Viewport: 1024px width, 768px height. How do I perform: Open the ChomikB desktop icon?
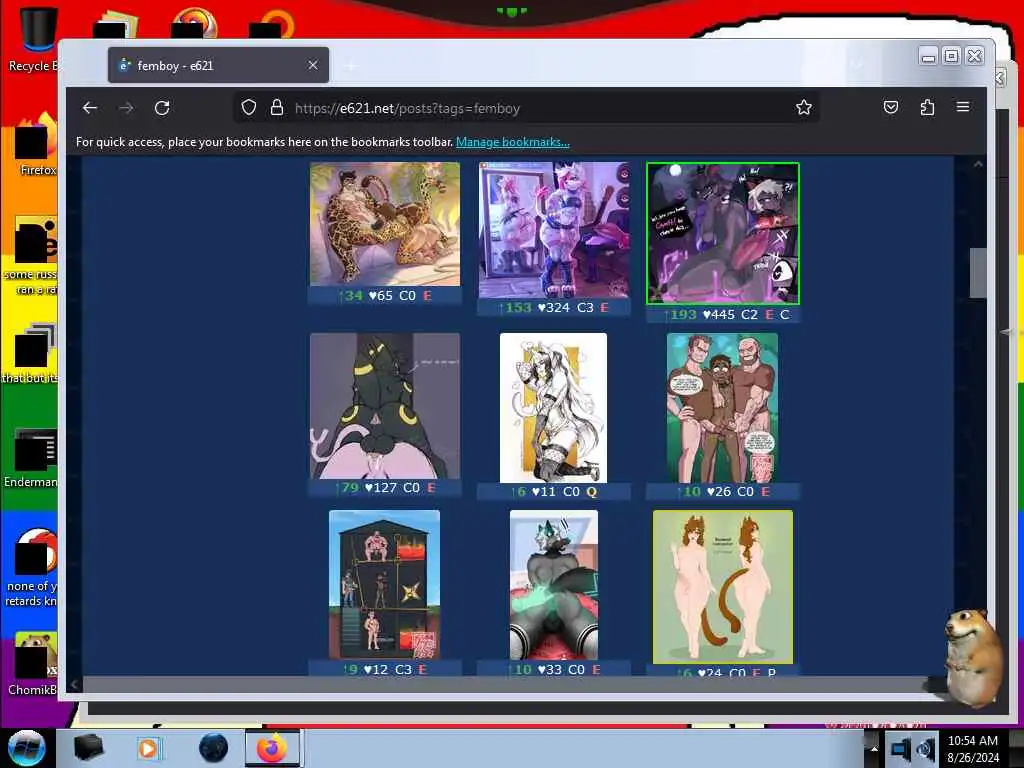(x=33, y=664)
